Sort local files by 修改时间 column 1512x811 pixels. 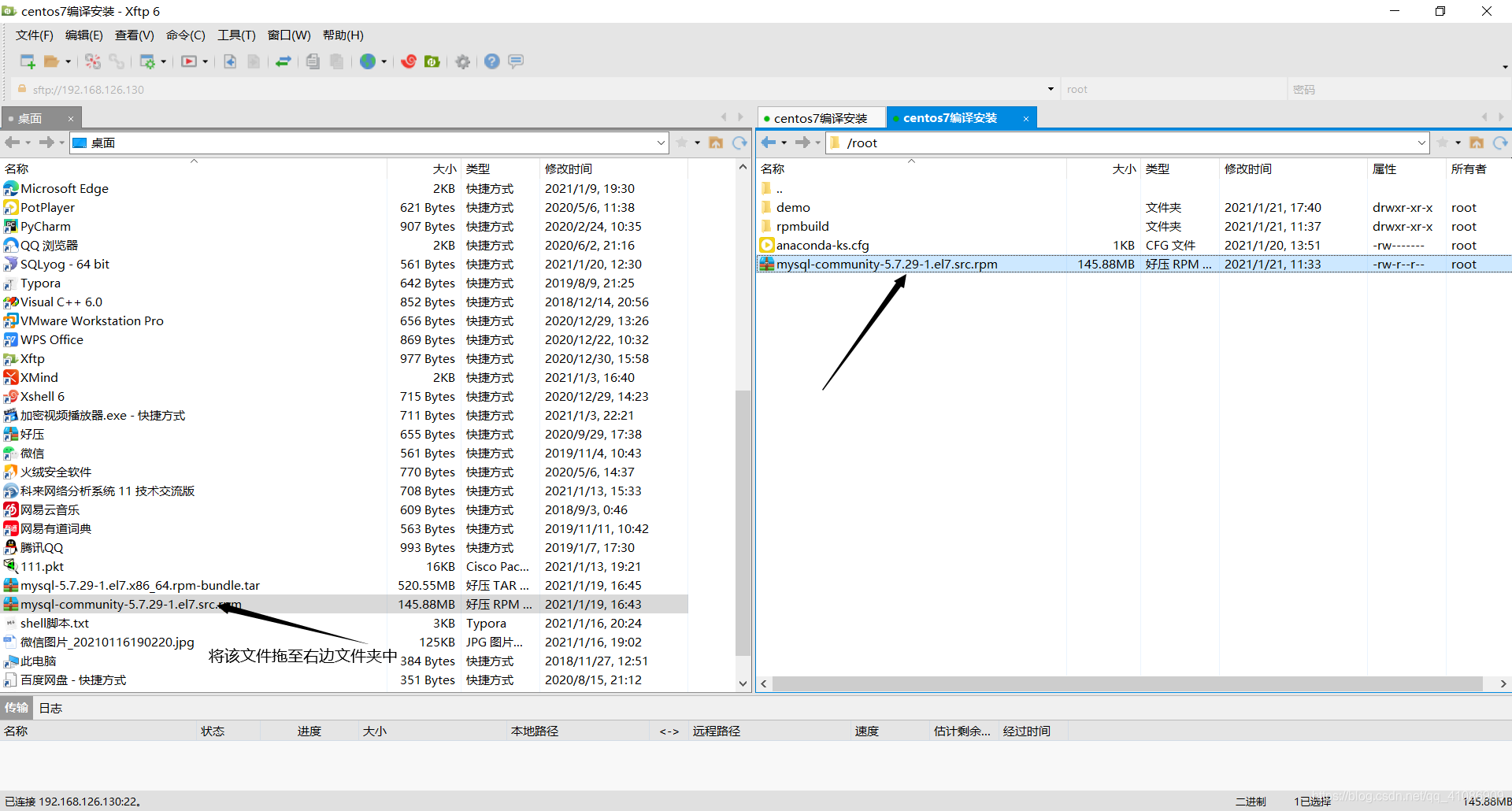pyautogui.click(x=613, y=168)
